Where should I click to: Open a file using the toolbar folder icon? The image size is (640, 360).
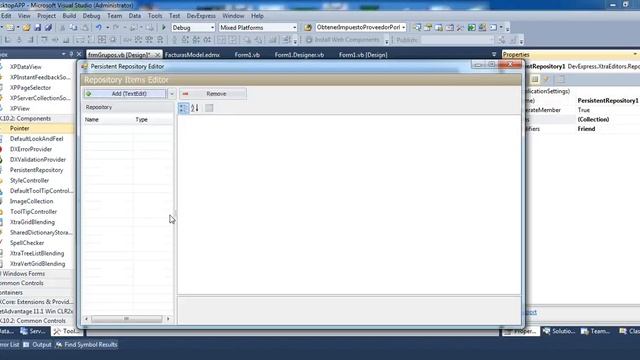tap(27, 28)
